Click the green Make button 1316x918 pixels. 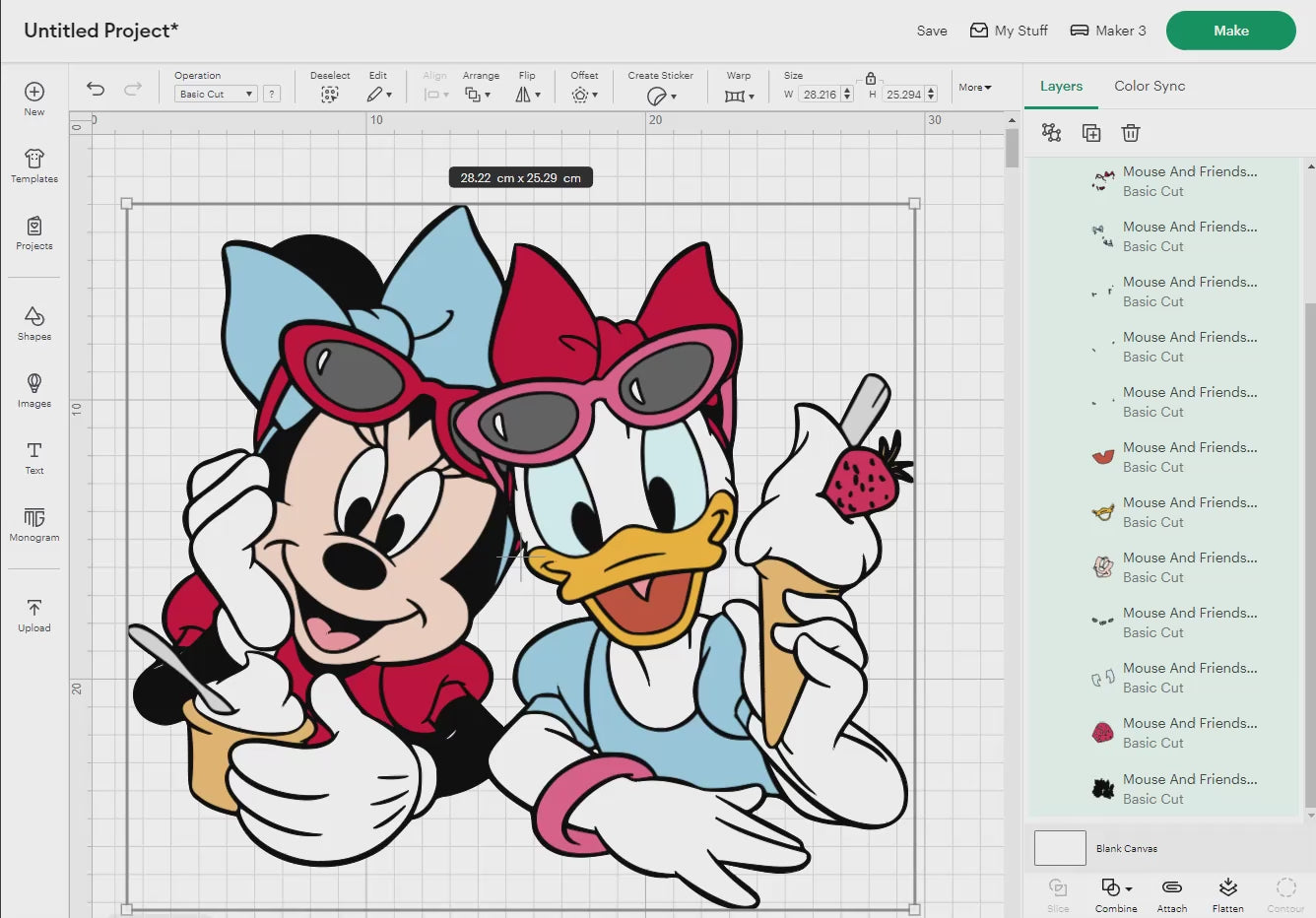coord(1231,31)
